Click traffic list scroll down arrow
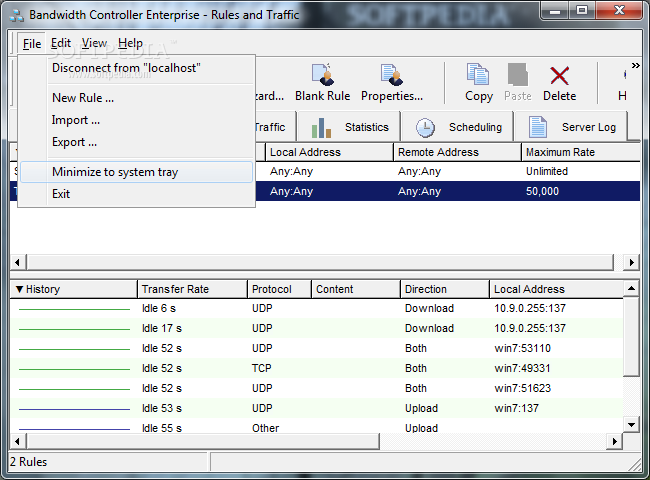The image size is (650, 480). click(631, 424)
